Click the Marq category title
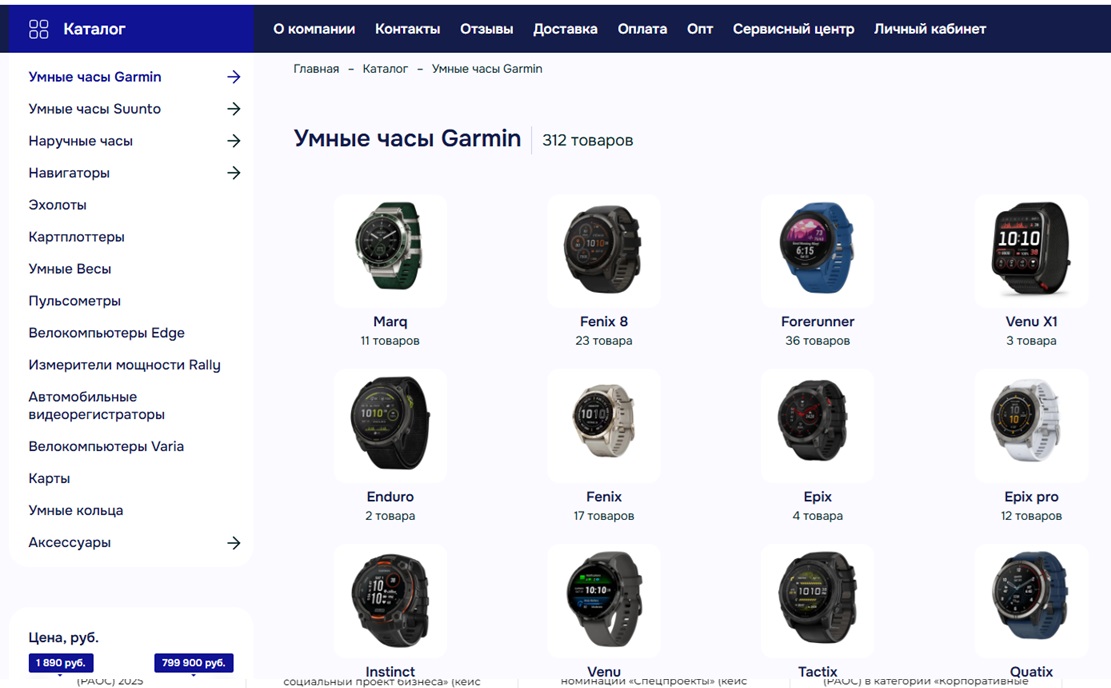 (390, 322)
